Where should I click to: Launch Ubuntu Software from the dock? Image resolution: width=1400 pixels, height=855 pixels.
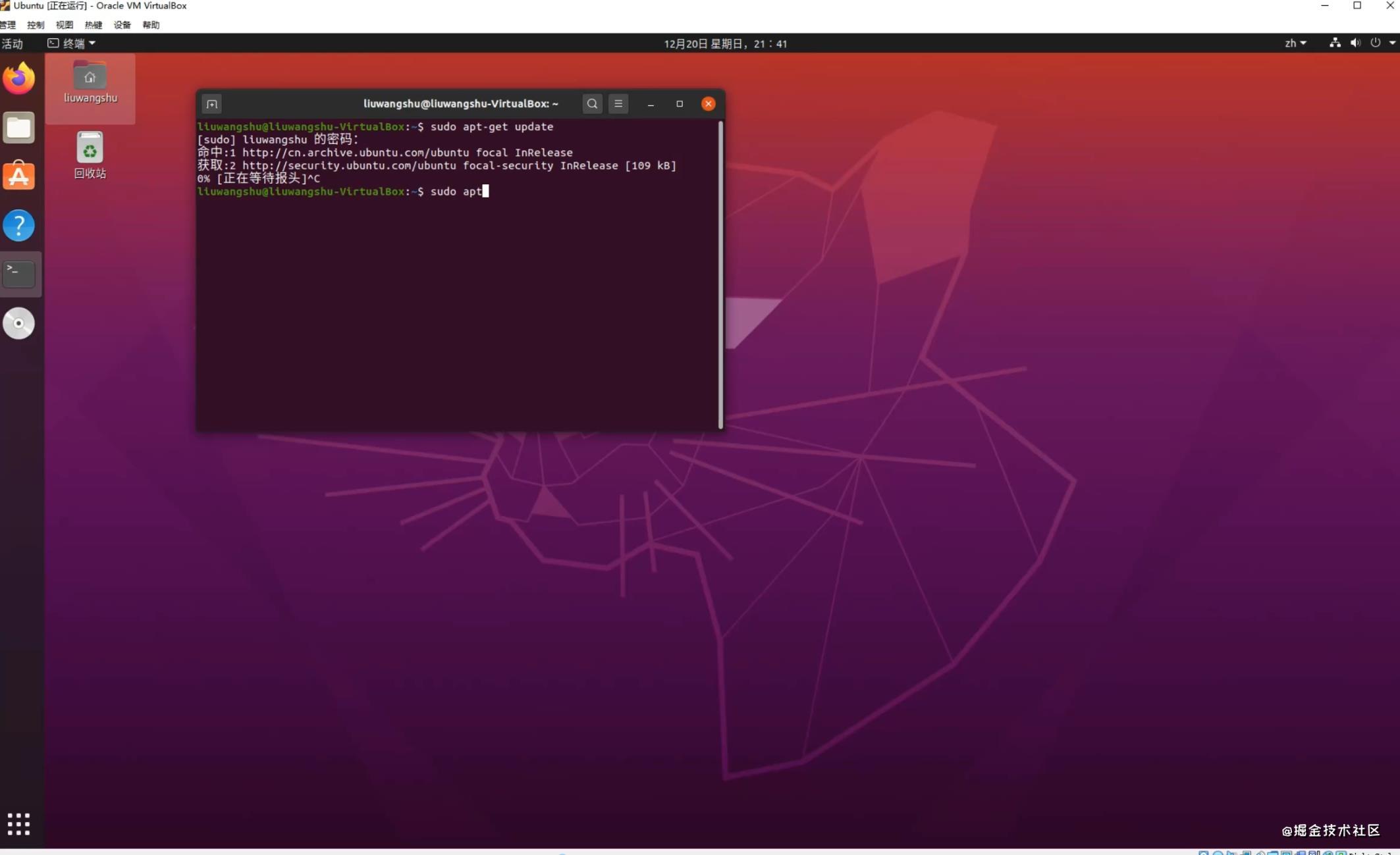point(19,176)
